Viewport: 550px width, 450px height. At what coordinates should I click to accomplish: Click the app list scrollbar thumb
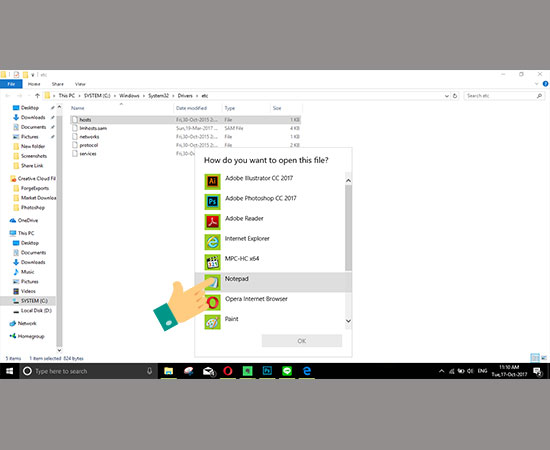pos(348,228)
